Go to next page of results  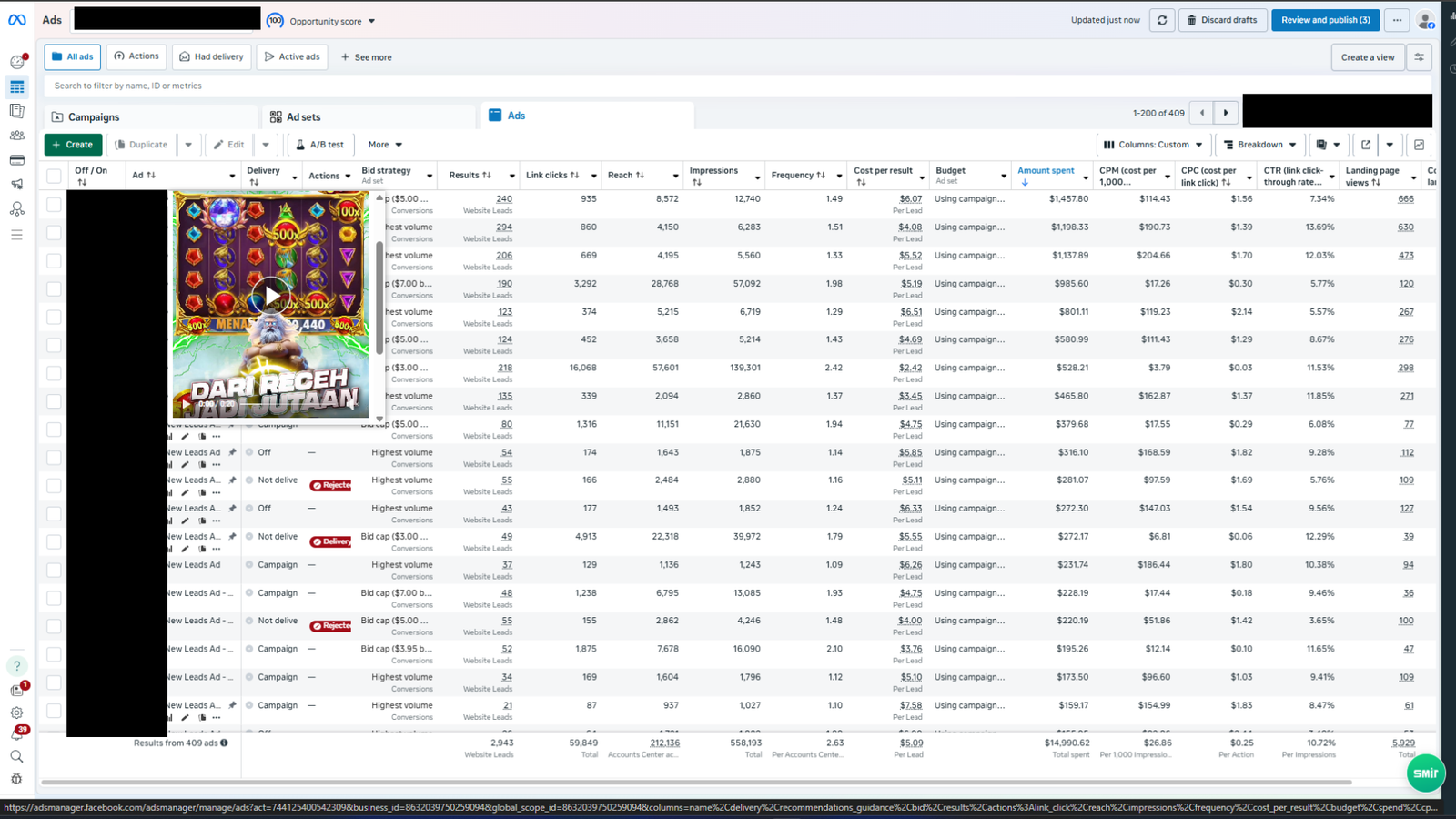coord(1226,113)
